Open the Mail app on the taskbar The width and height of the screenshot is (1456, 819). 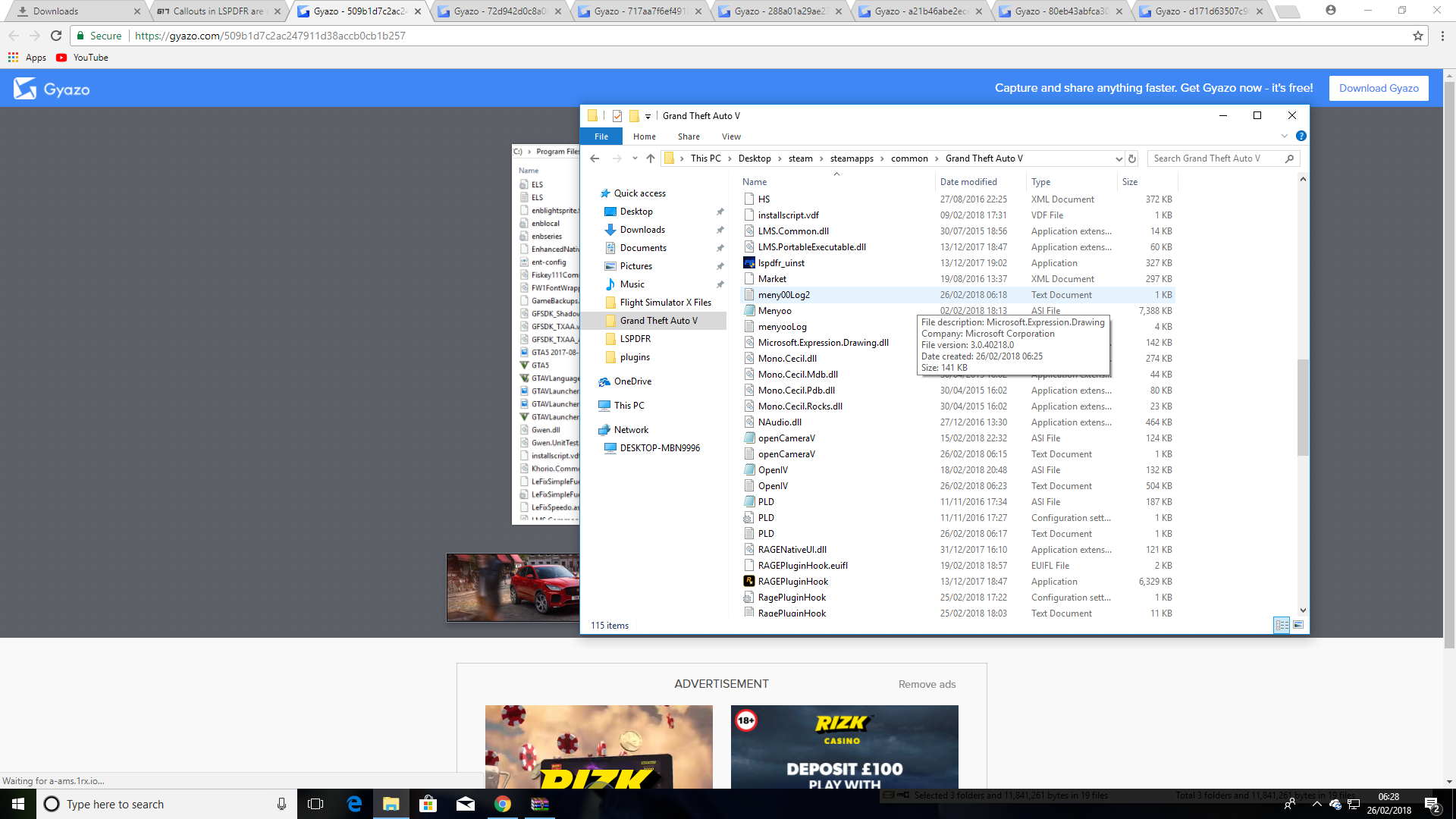(466, 804)
